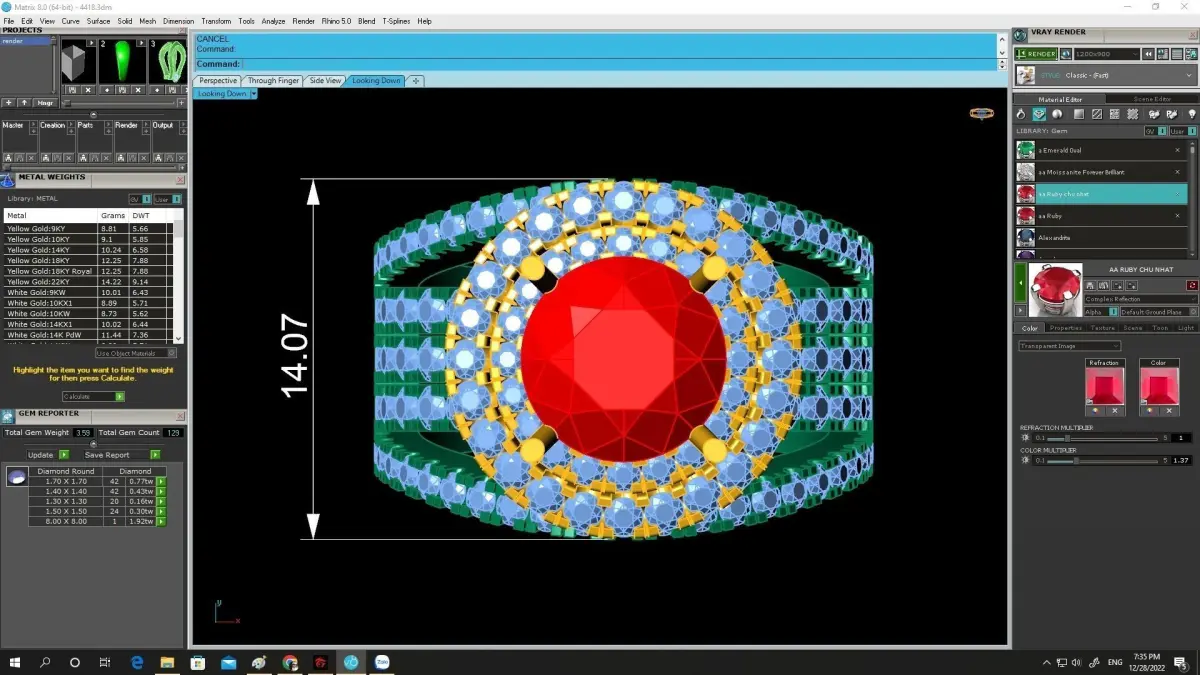This screenshot has width=1200, height=675.
Task: Open the Looking Down viewport dropdown arrow
Action: click(254, 94)
